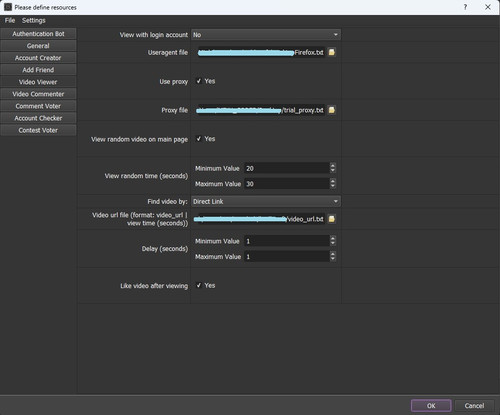Switch to Account Creator tab
Viewport: 500px width, 415px height.
coord(38,58)
